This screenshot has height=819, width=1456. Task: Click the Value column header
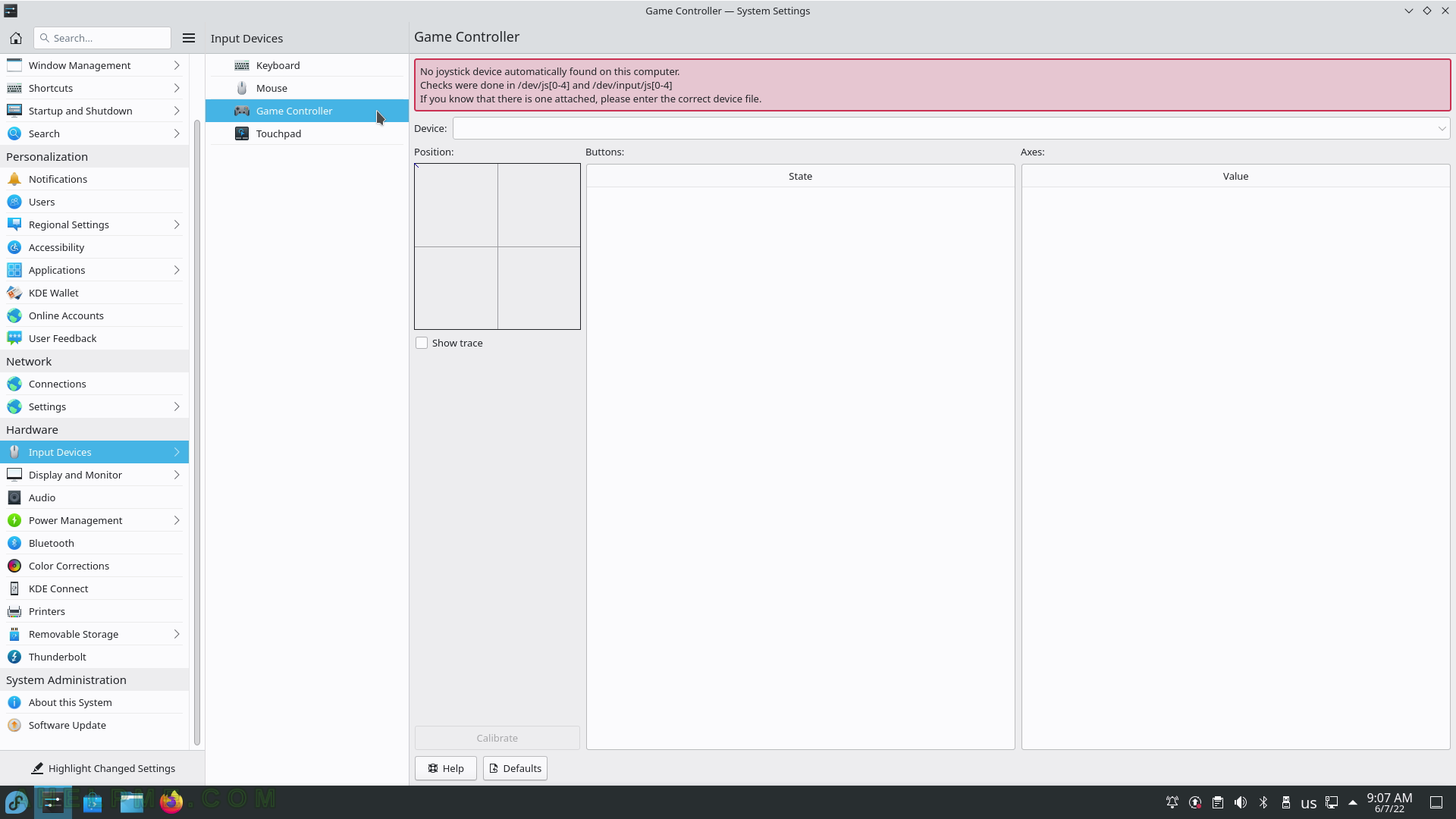pyautogui.click(x=1235, y=176)
